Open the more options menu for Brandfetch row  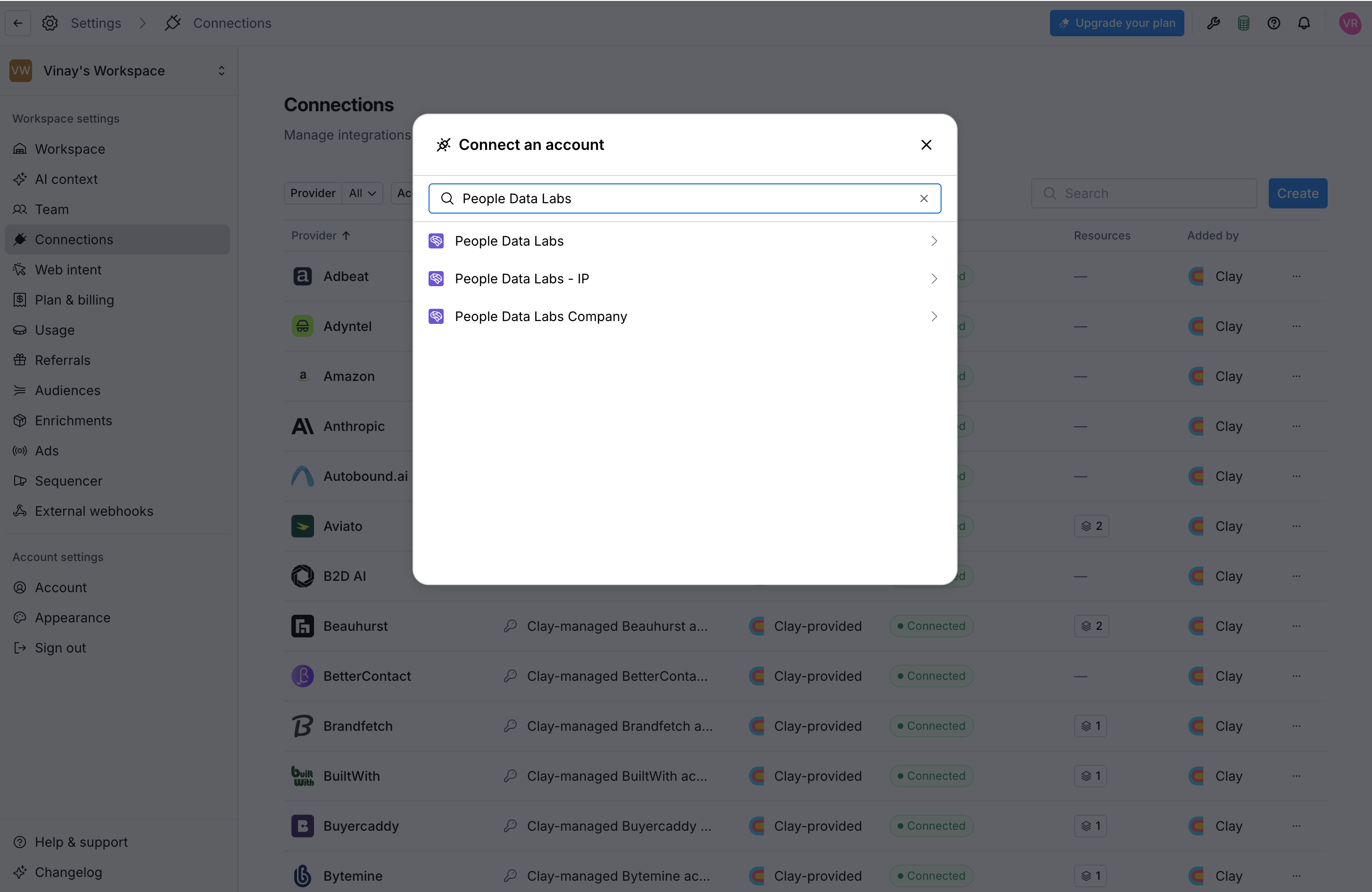tap(1296, 726)
